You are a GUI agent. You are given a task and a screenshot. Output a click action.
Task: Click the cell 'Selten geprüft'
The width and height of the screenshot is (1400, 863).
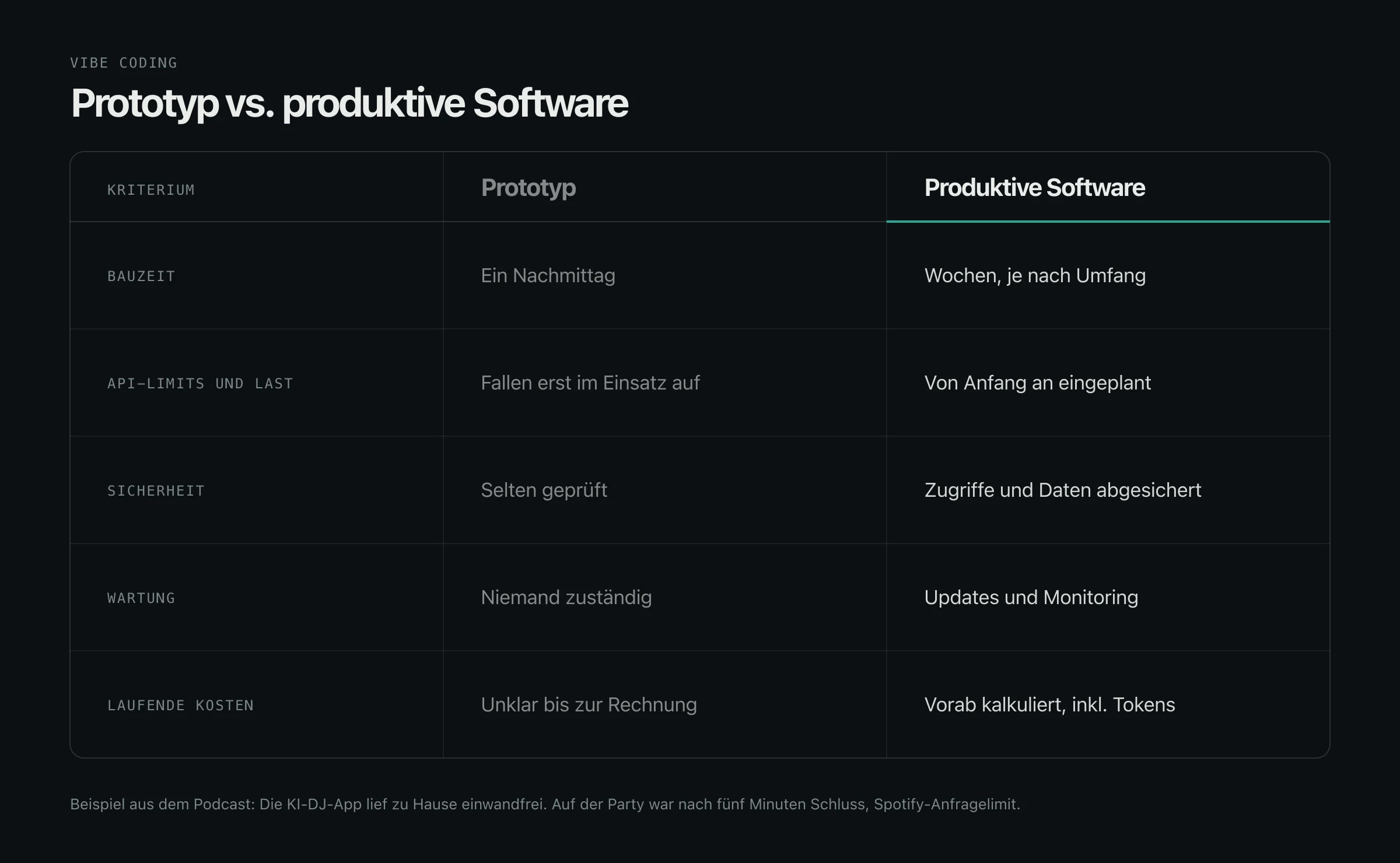tap(544, 490)
